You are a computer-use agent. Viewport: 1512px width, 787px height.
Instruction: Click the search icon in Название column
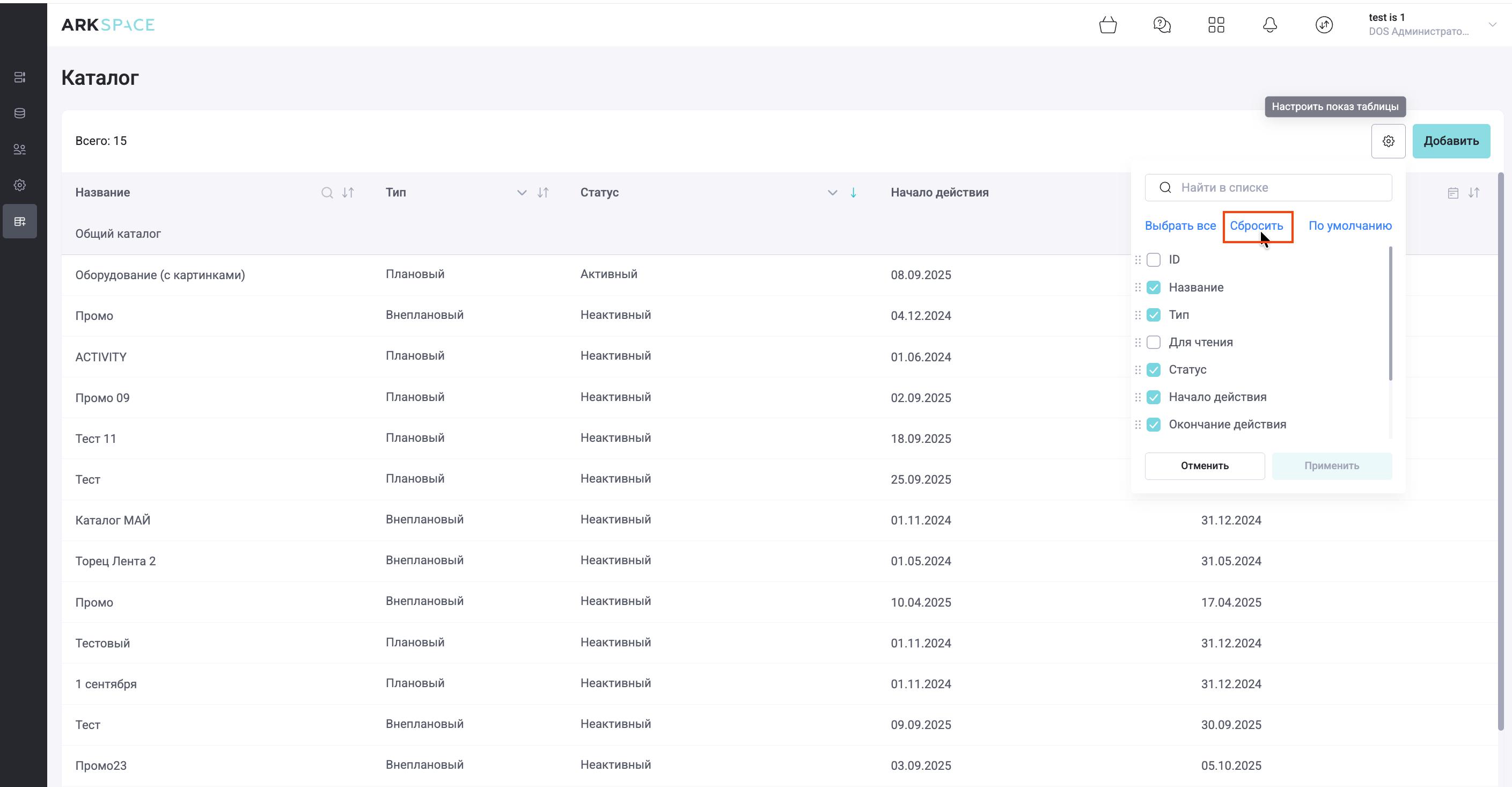coord(327,193)
